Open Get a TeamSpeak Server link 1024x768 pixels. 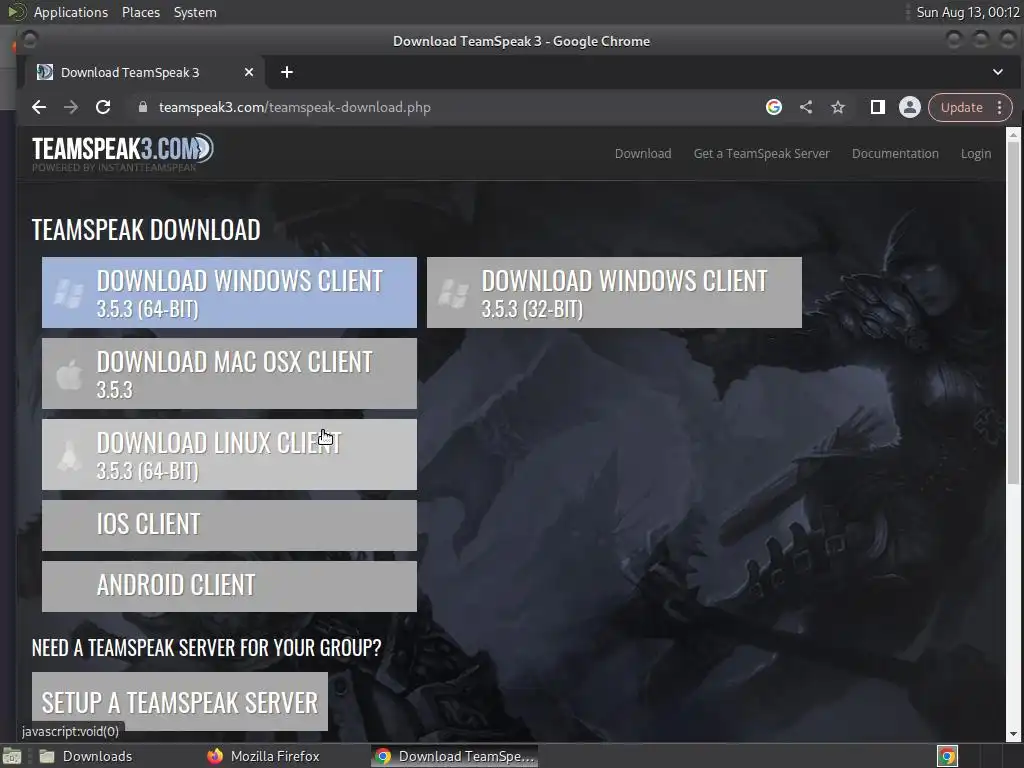pyautogui.click(x=761, y=153)
